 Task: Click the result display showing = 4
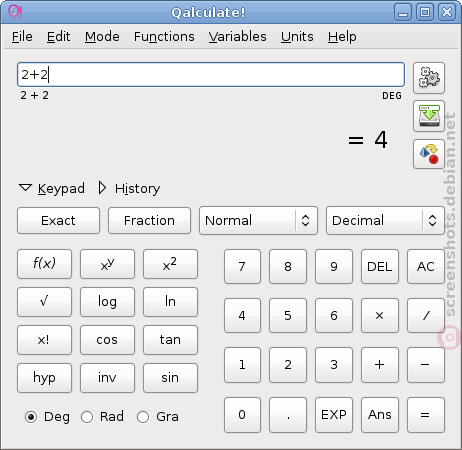[x=368, y=140]
